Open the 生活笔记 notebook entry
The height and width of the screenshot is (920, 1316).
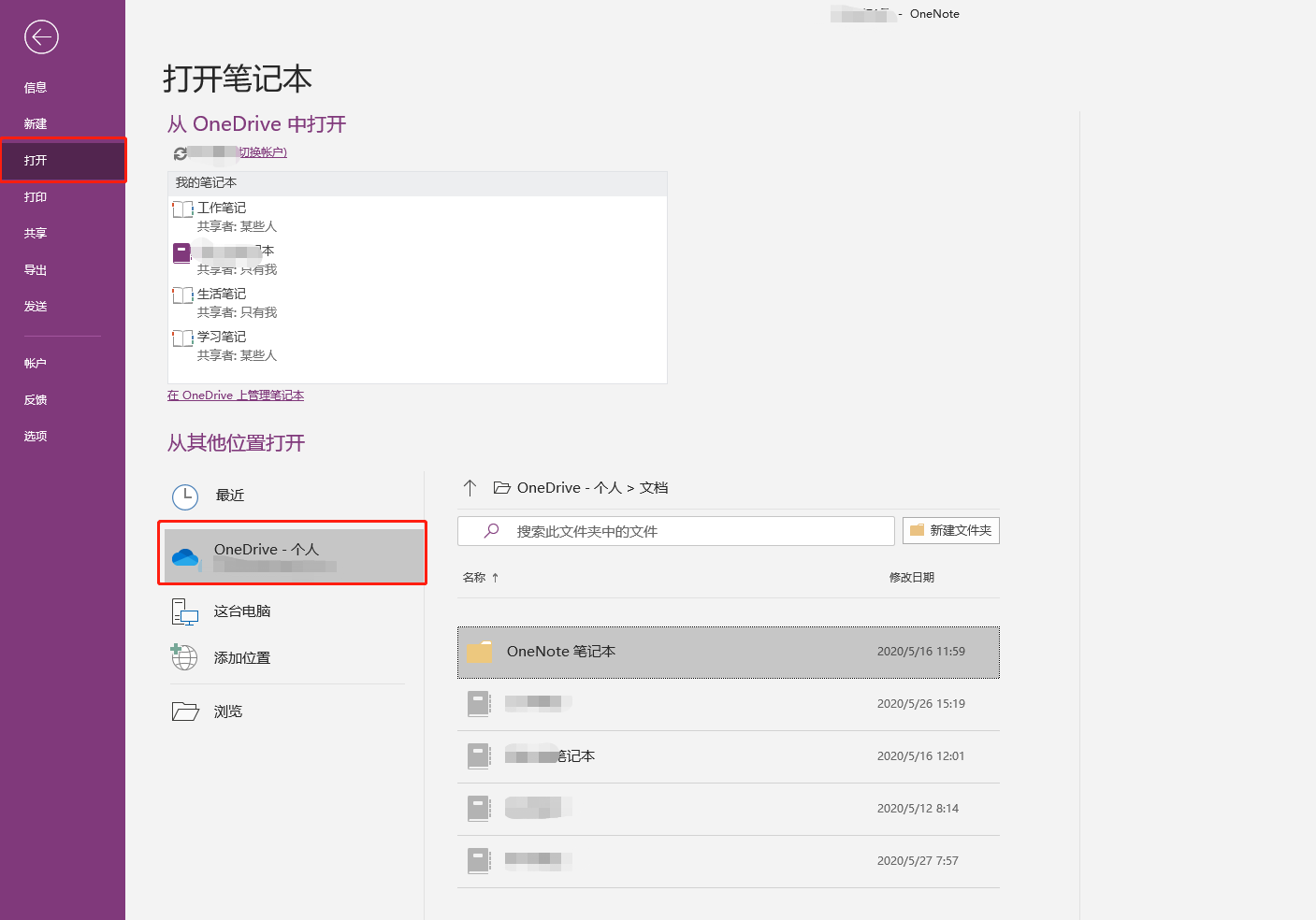pyautogui.click(x=417, y=303)
